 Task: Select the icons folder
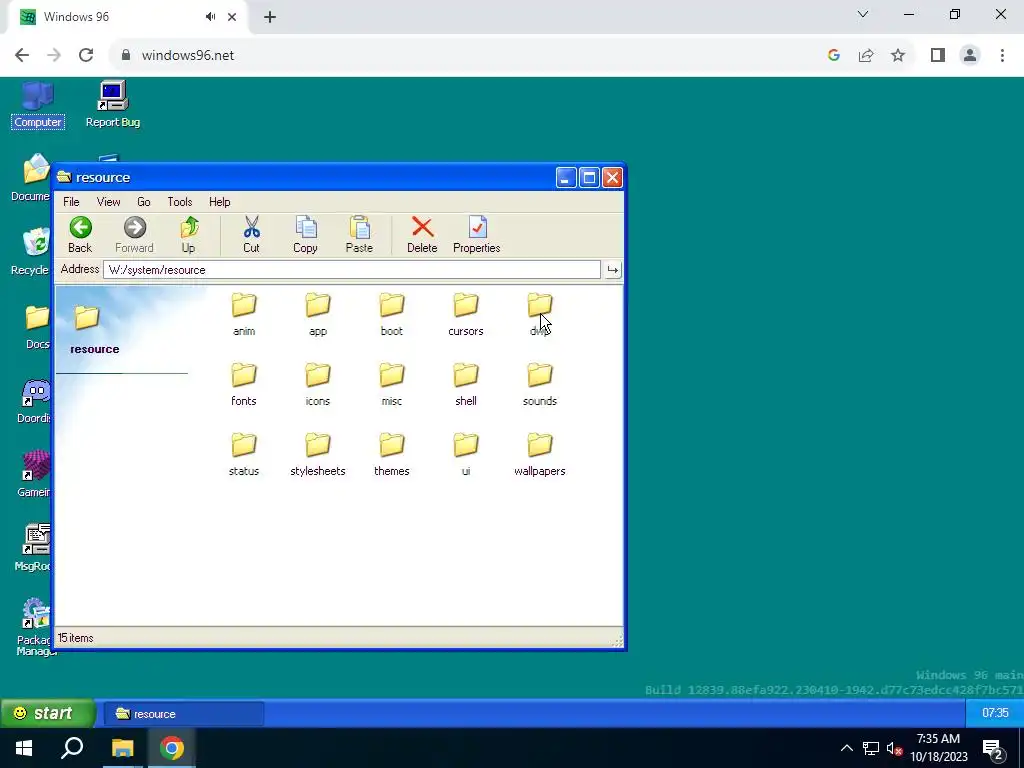click(318, 384)
